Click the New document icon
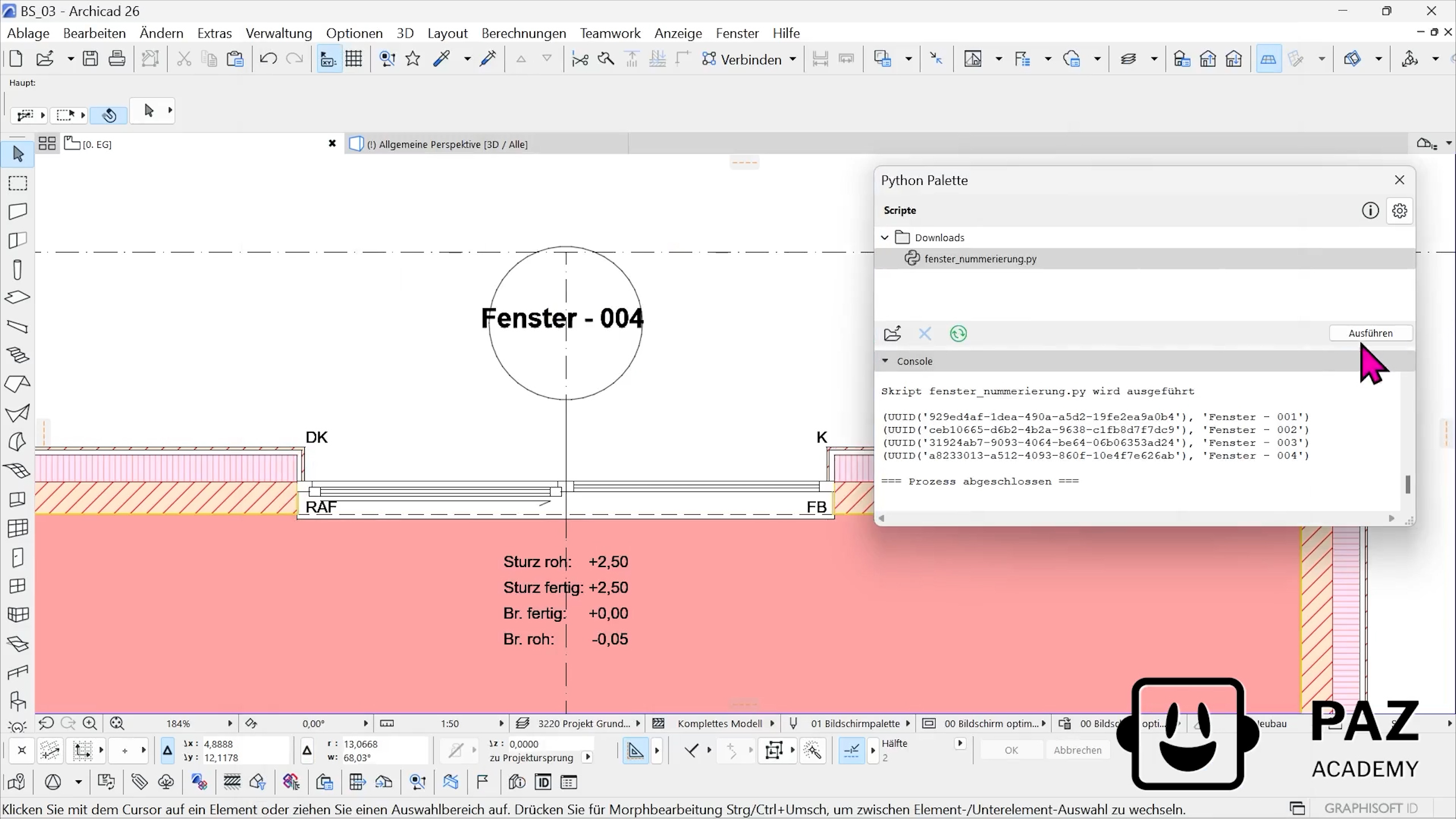Image resolution: width=1456 pixels, height=819 pixels. point(16,59)
